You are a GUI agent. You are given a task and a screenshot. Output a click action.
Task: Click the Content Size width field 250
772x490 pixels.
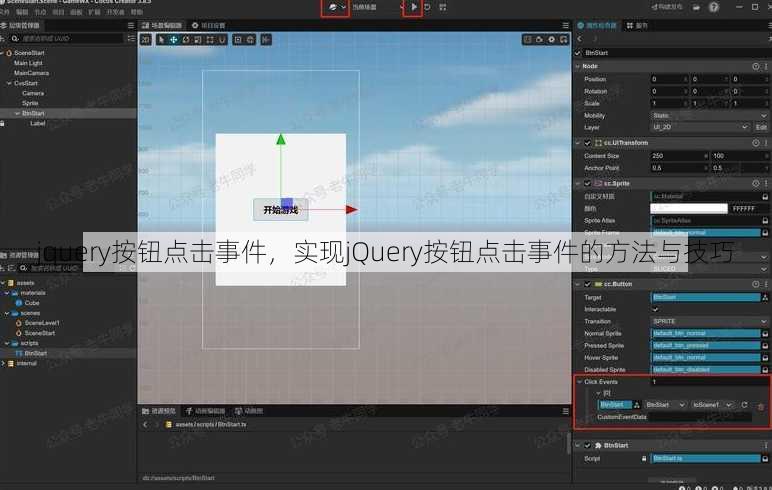coord(679,156)
